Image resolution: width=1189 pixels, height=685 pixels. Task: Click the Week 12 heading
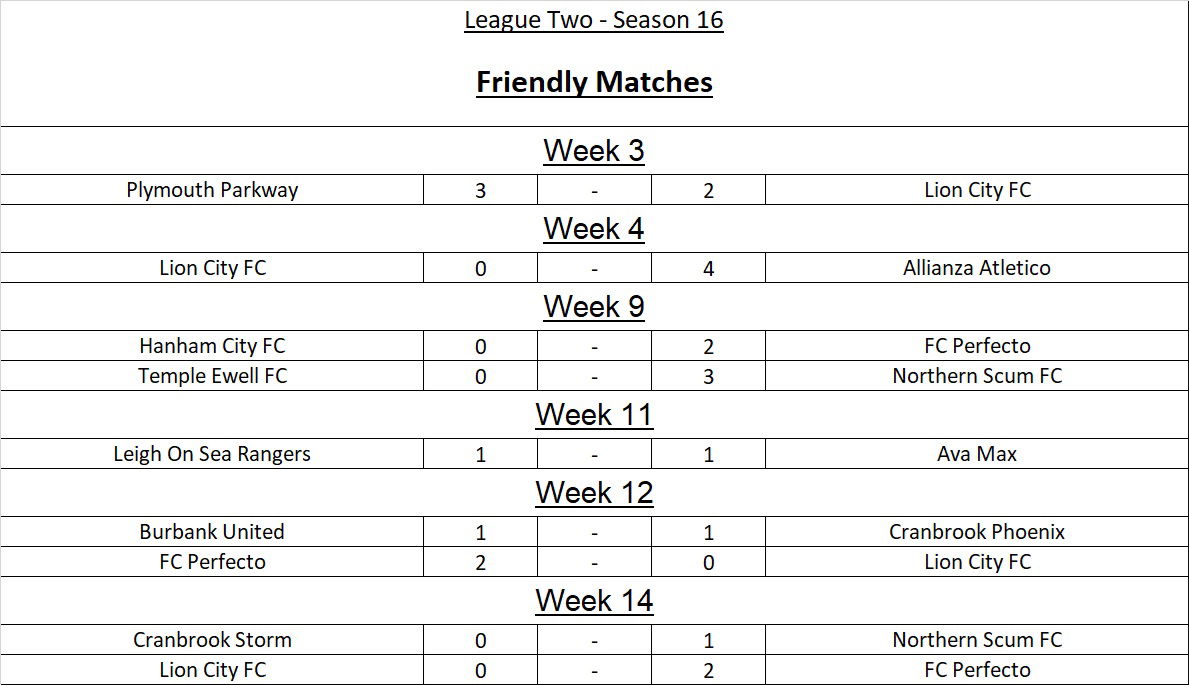click(x=594, y=493)
